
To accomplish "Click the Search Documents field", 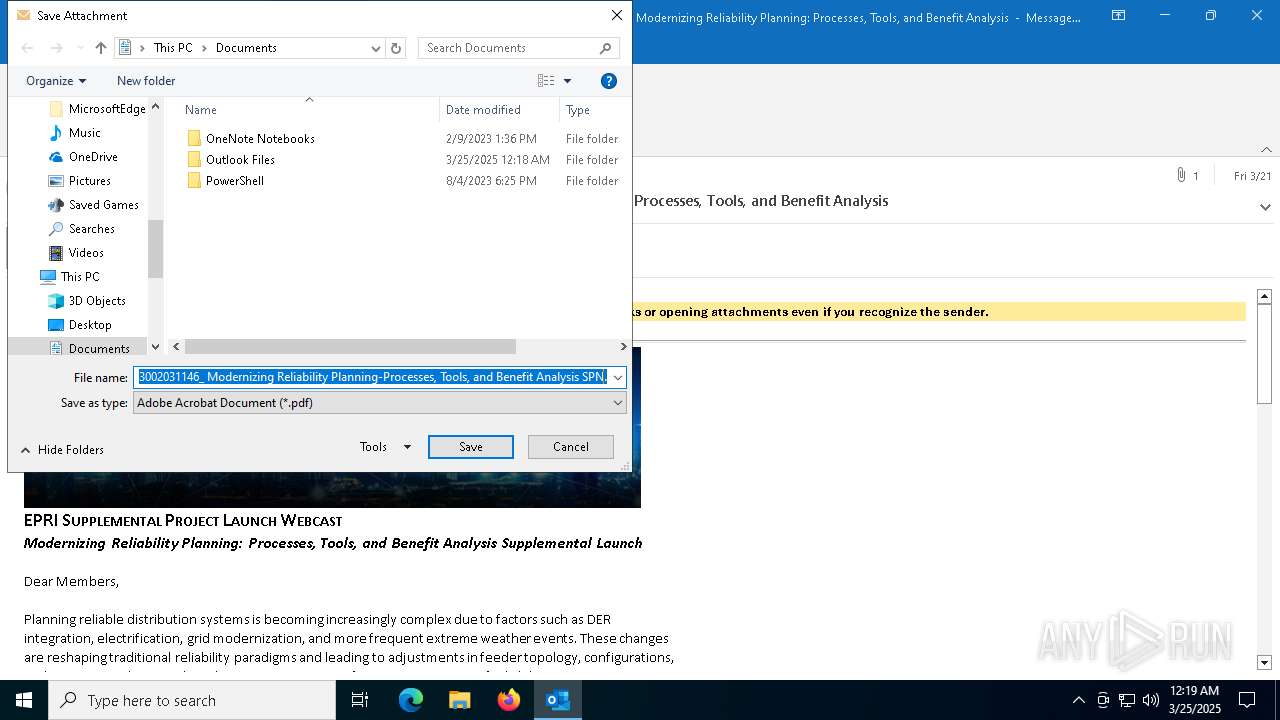I will coord(518,48).
